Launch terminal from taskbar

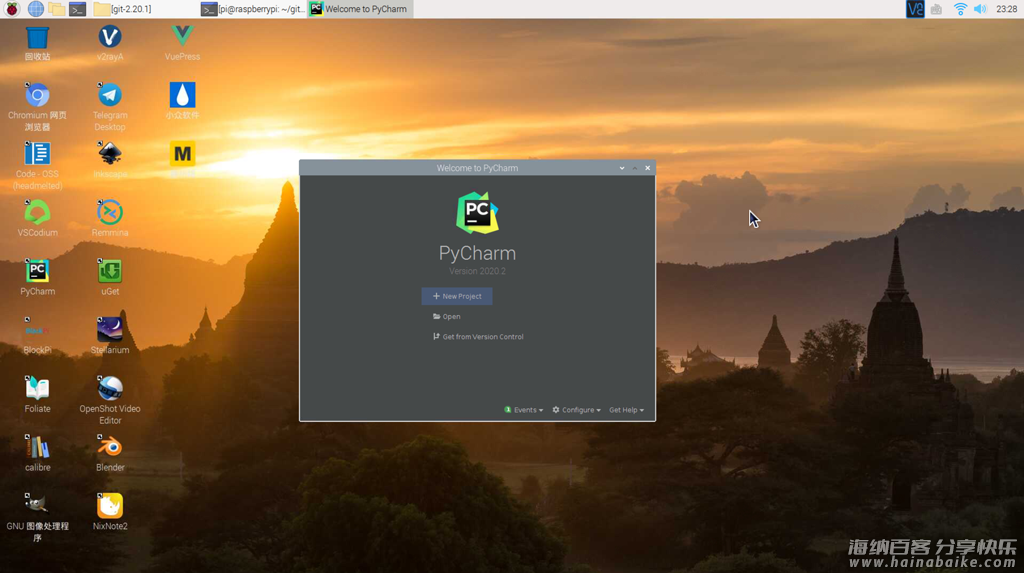[78, 9]
